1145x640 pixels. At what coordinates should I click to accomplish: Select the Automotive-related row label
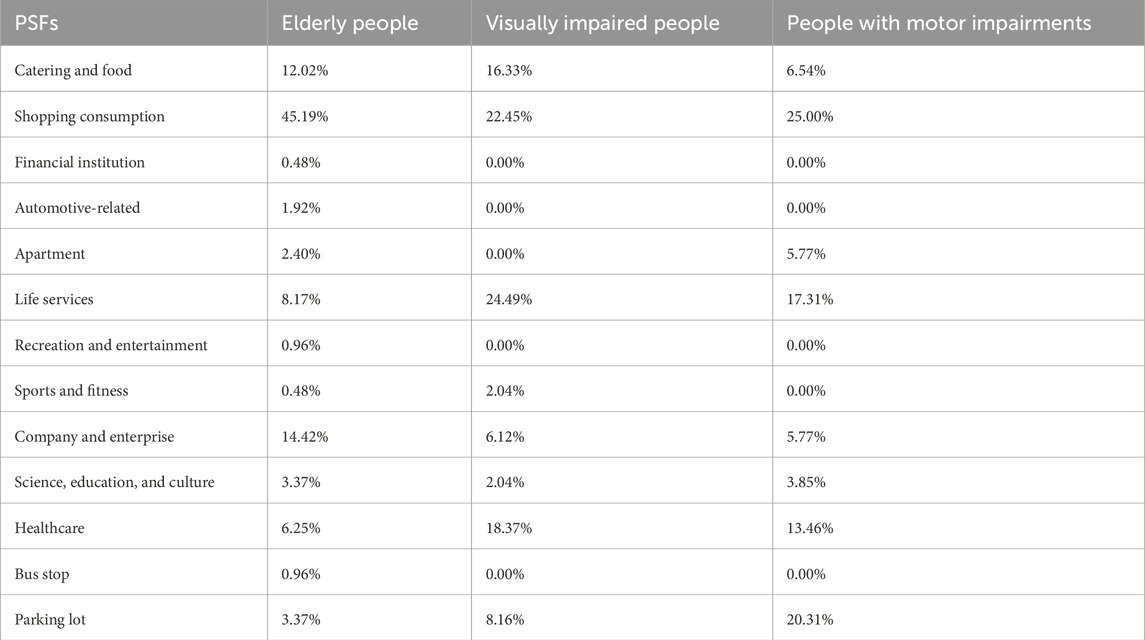pos(77,208)
